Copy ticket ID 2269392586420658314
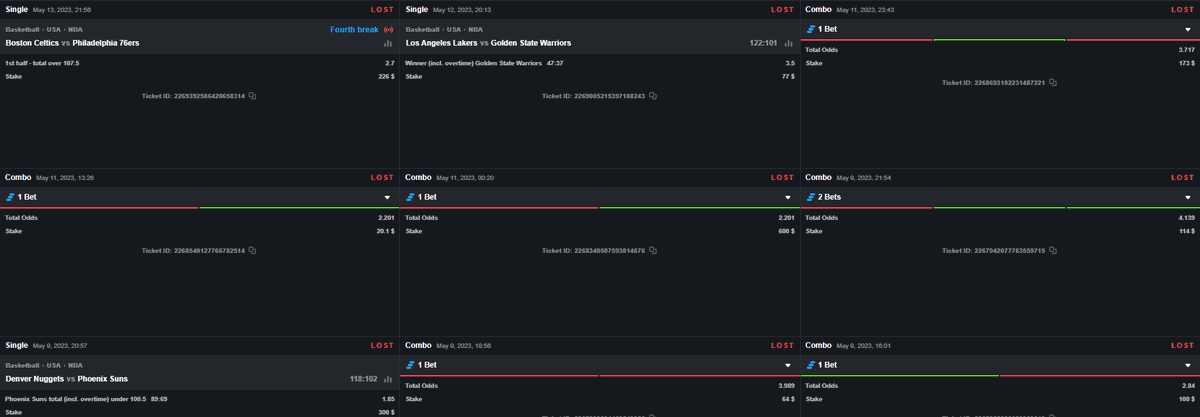This screenshot has height=417, width=1200. [253, 96]
